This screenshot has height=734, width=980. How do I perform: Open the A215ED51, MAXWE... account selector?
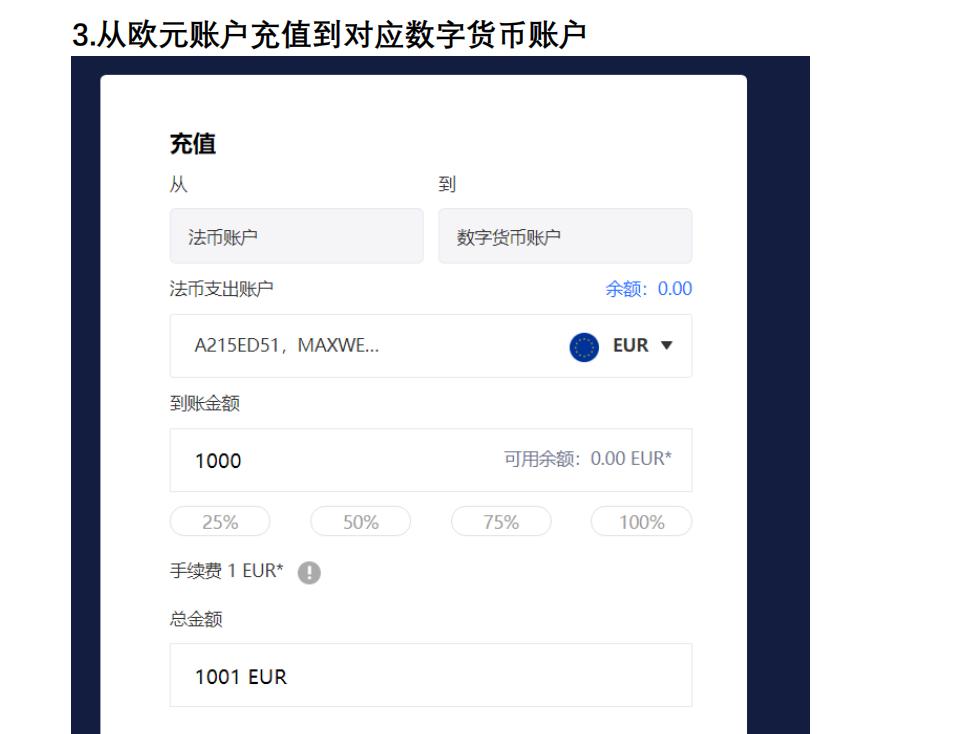[x=431, y=346]
